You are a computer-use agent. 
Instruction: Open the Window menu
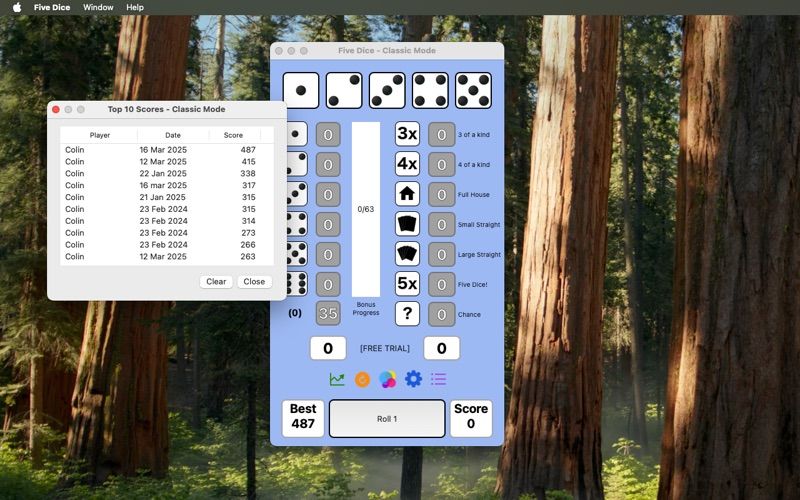[x=98, y=7]
